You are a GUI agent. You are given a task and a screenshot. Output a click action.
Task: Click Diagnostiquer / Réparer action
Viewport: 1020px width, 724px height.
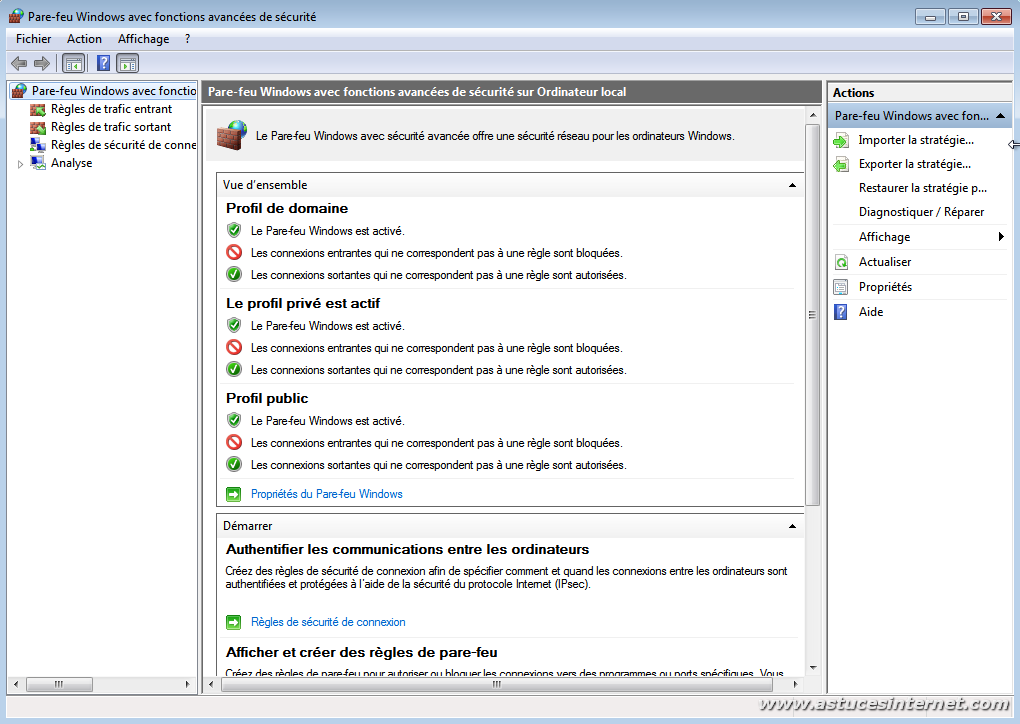point(921,212)
